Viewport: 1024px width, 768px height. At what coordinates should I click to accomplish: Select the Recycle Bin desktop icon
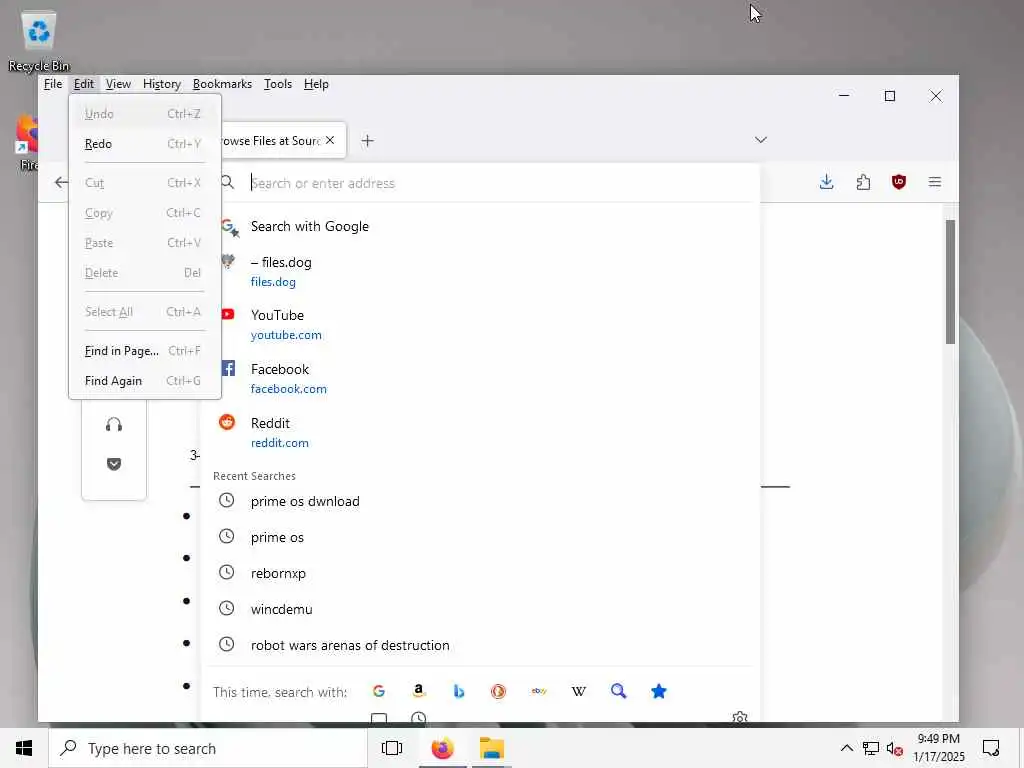39,41
